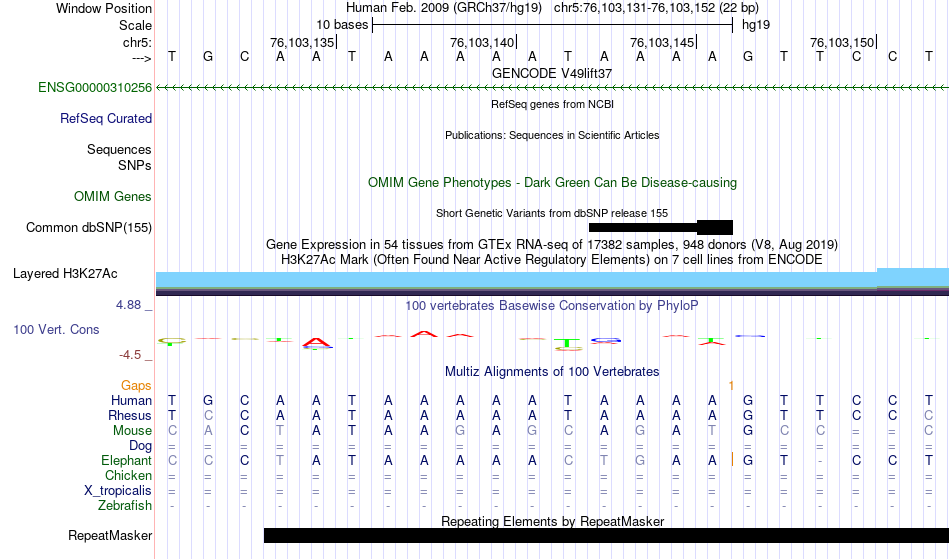Click the RepeatMasker track label
Viewport: 950px width, 559px height.
click(110, 535)
